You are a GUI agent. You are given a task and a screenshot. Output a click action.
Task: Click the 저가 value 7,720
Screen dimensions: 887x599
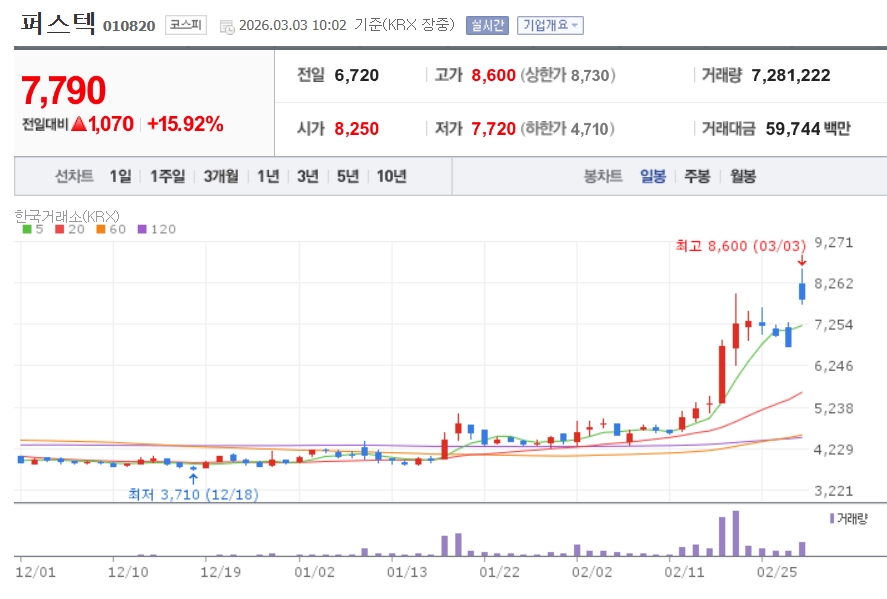tap(493, 129)
